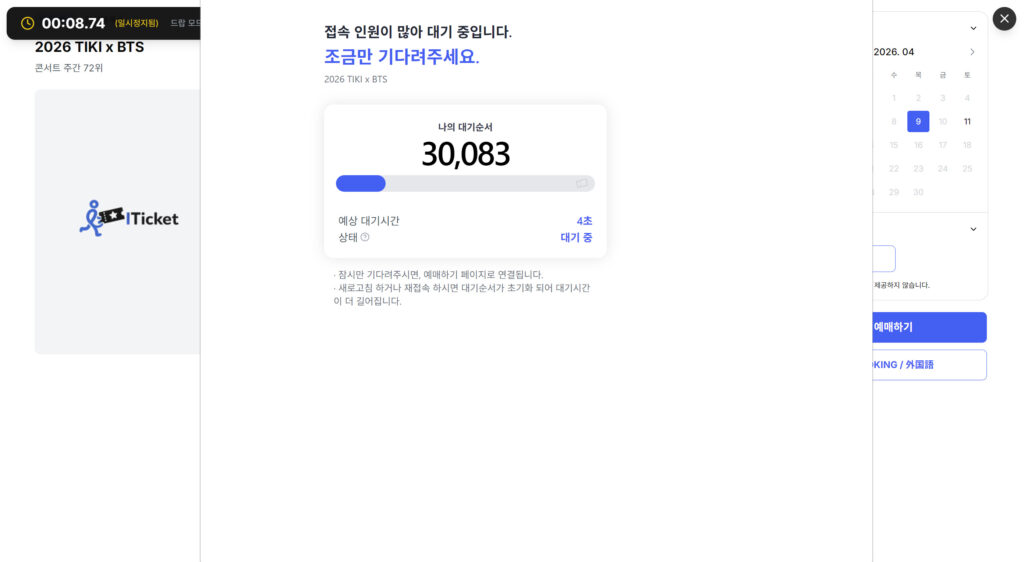Go to next month in the calendar
The image size is (1024, 562).
click(972, 52)
